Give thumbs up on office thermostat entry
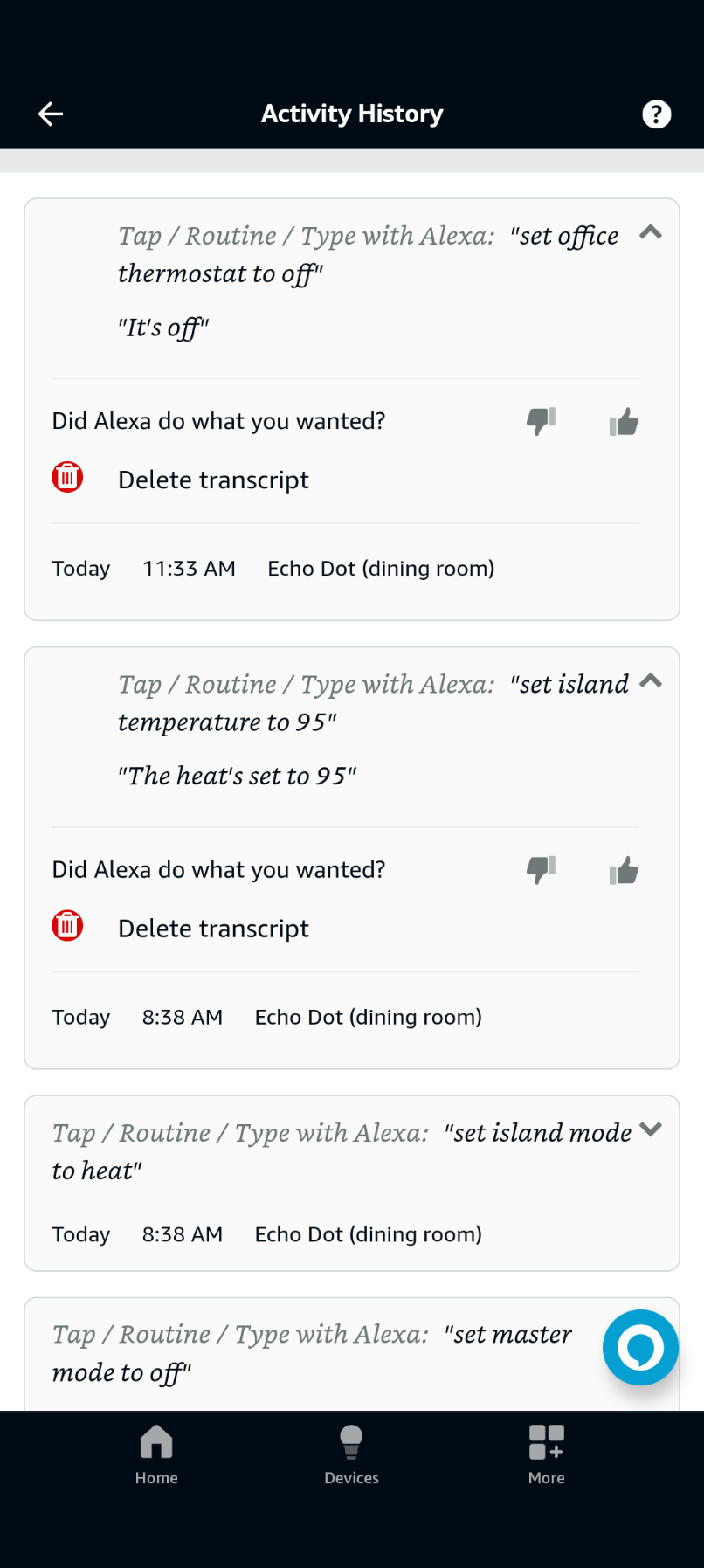Screen dimensions: 704x1568 click(624, 423)
